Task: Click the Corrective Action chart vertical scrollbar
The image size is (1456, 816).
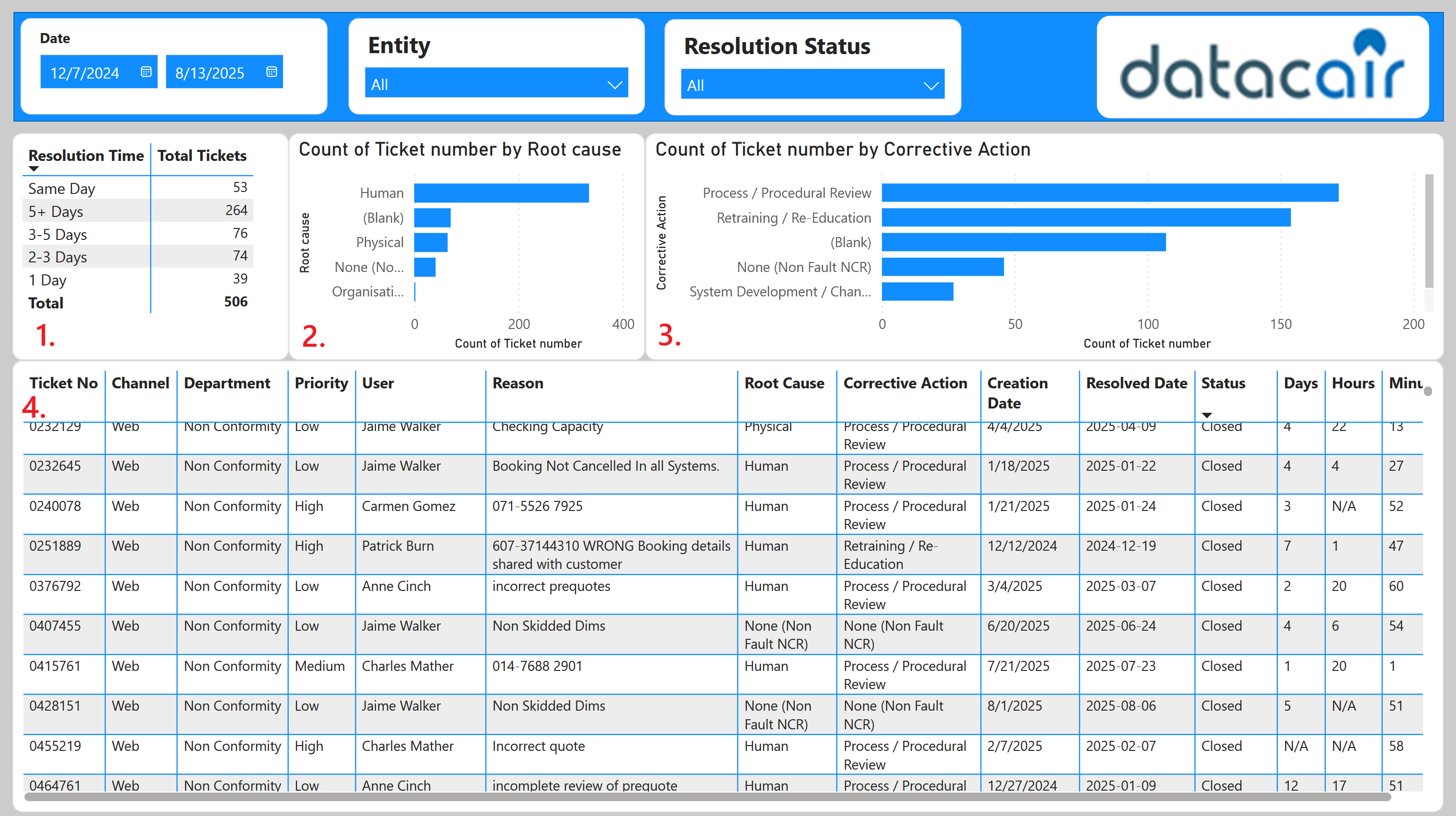Action: pyautogui.click(x=1429, y=232)
